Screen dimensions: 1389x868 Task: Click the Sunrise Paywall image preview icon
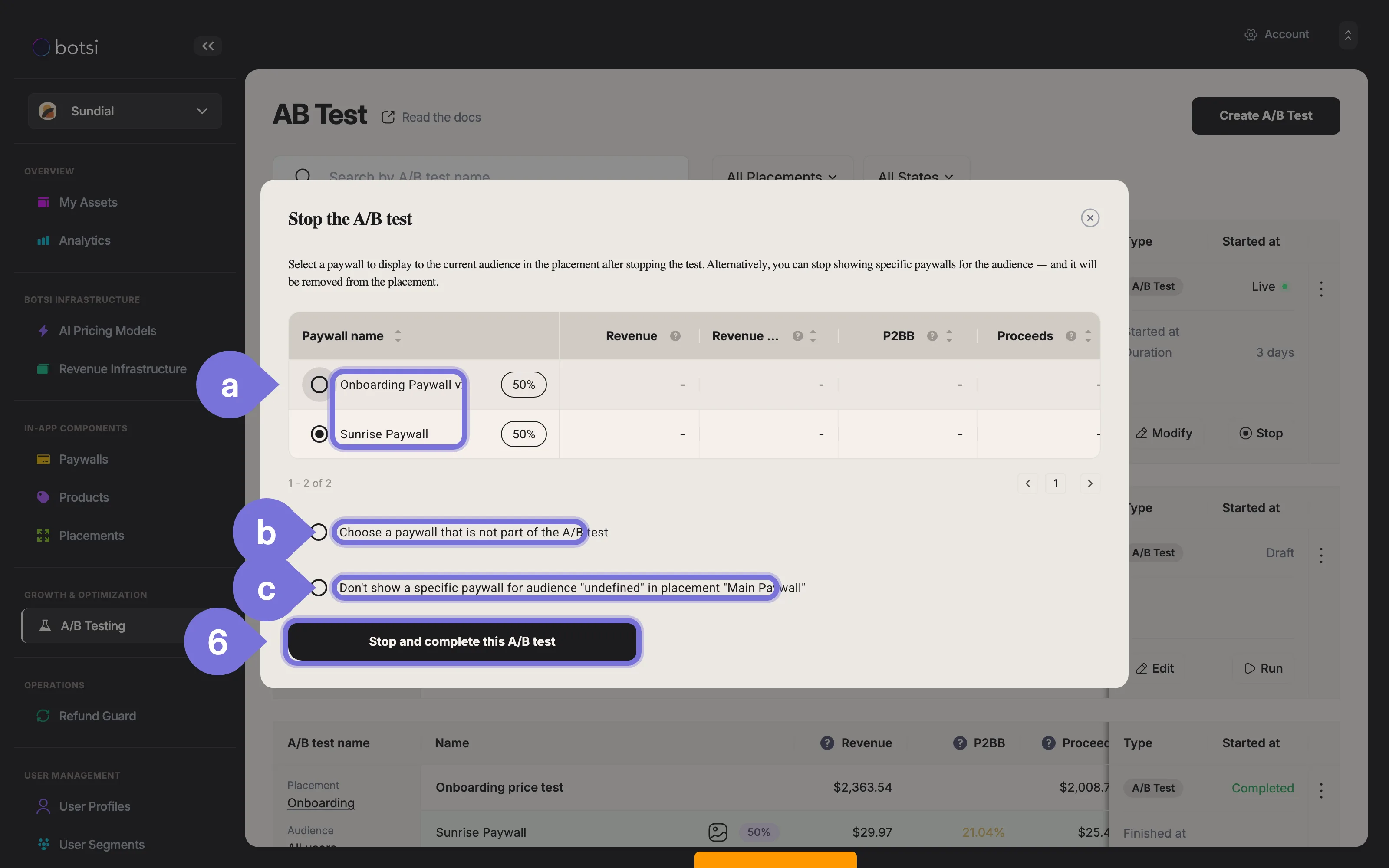(718, 832)
